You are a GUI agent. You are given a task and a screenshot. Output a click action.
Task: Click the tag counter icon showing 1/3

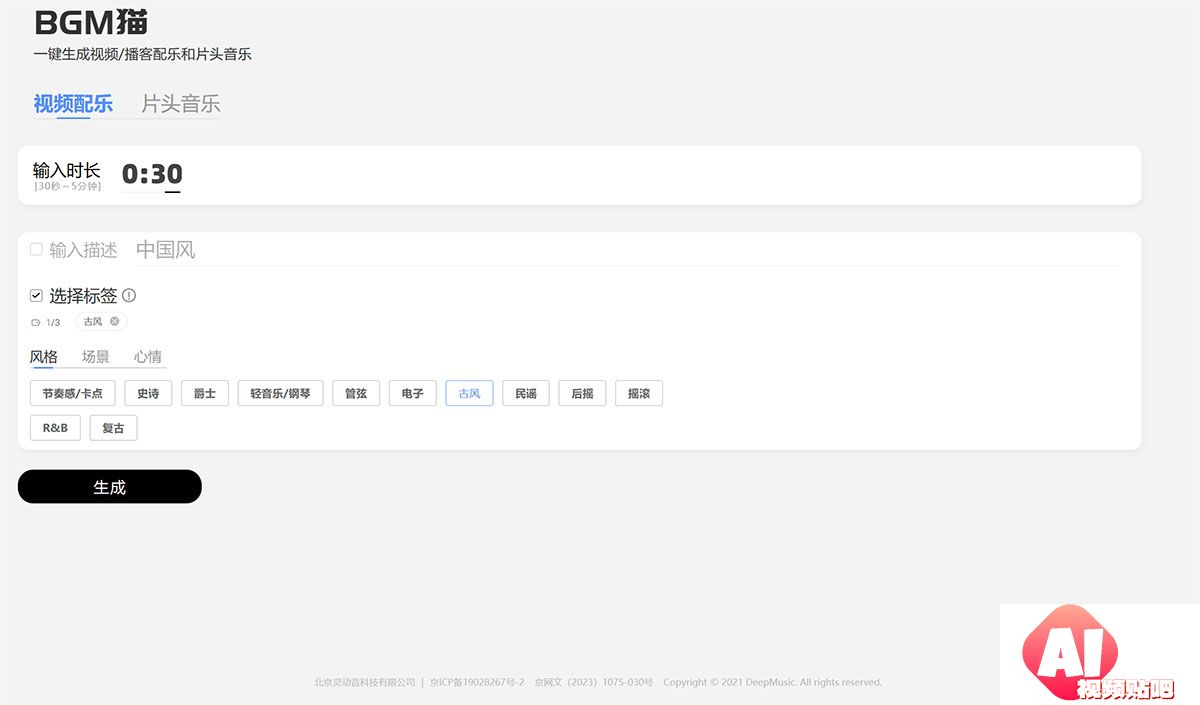tap(36, 323)
